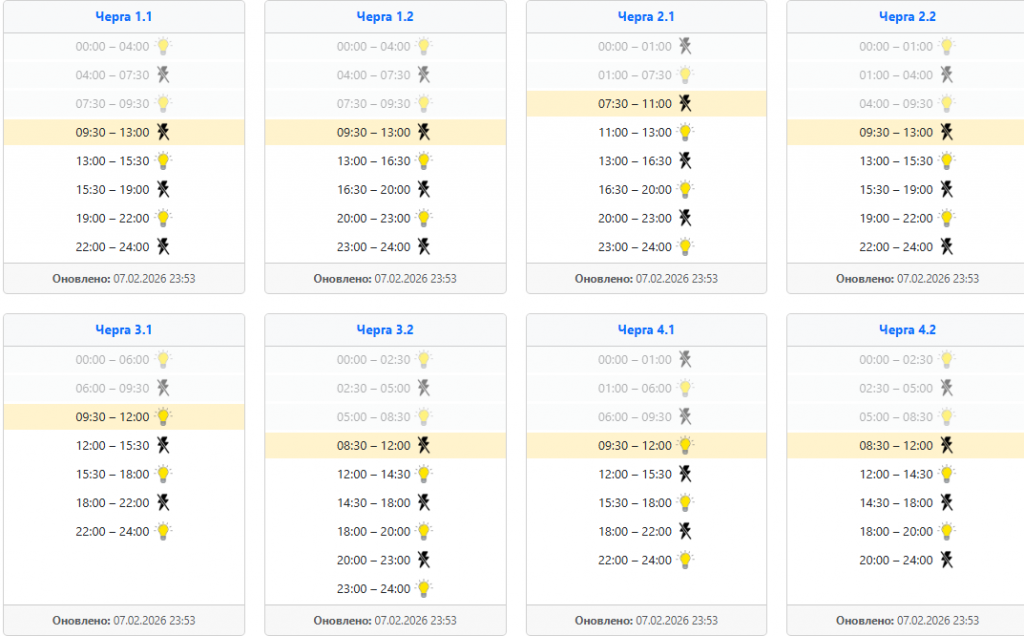Click power-off icon for 07:30 – 11:00 in Черга 2.1
This screenshot has height=636, width=1024.
coord(685,103)
